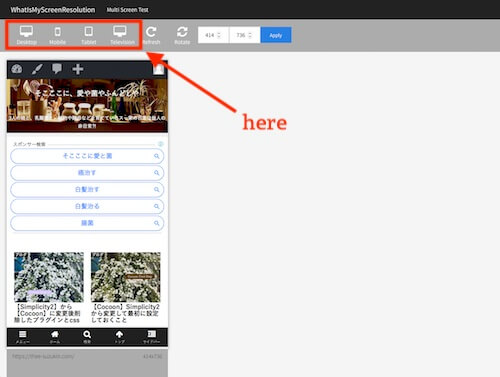Click the width field stepper arrows
Image resolution: width=500 pixels, height=377 pixels.
[x=219, y=35]
